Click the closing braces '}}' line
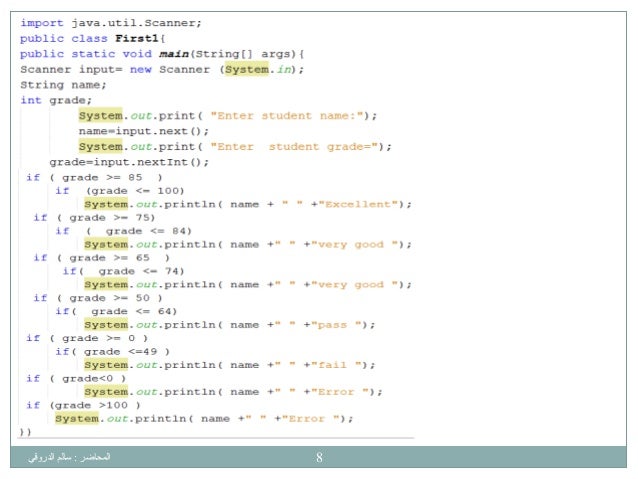Viewport: 638px width, 479px height. click(25, 432)
